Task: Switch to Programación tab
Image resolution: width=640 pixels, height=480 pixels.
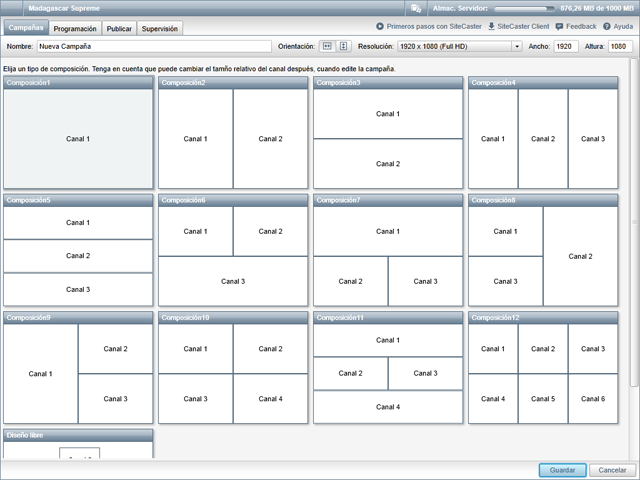Action: (75, 29)
